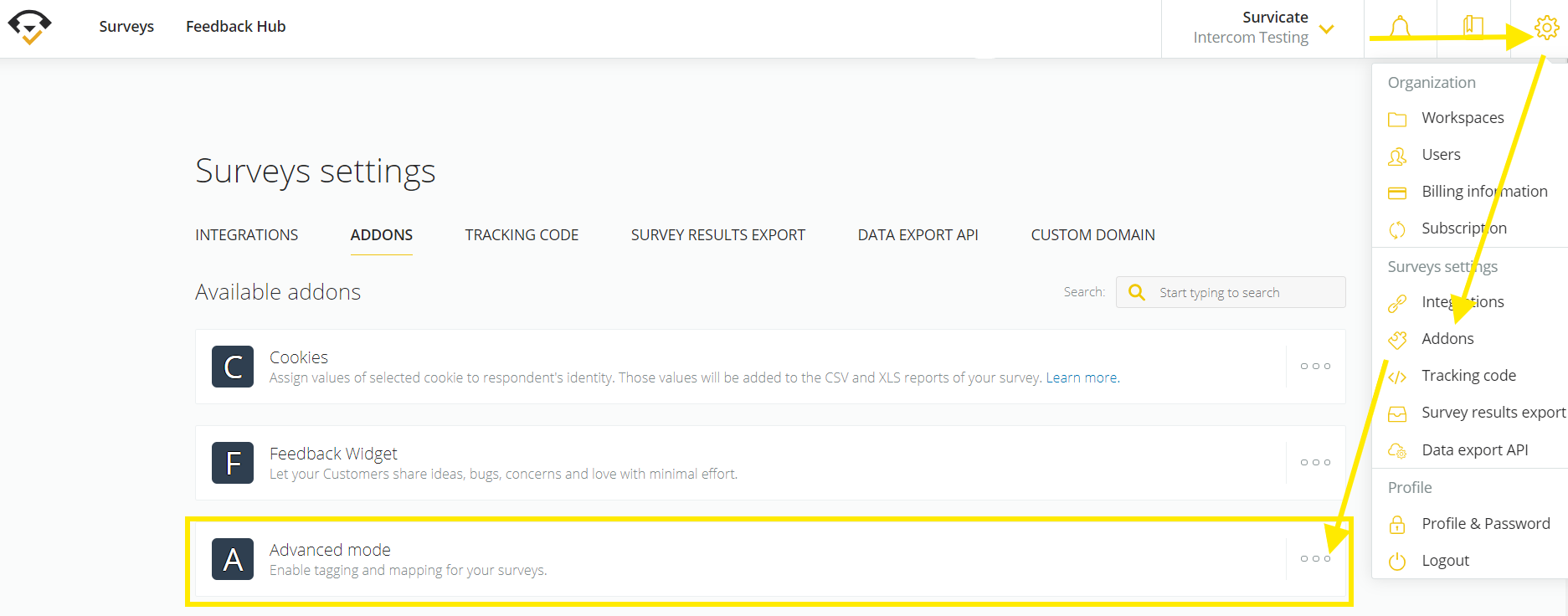
Task: Click the Users people icon
Action: (1397, 156)
